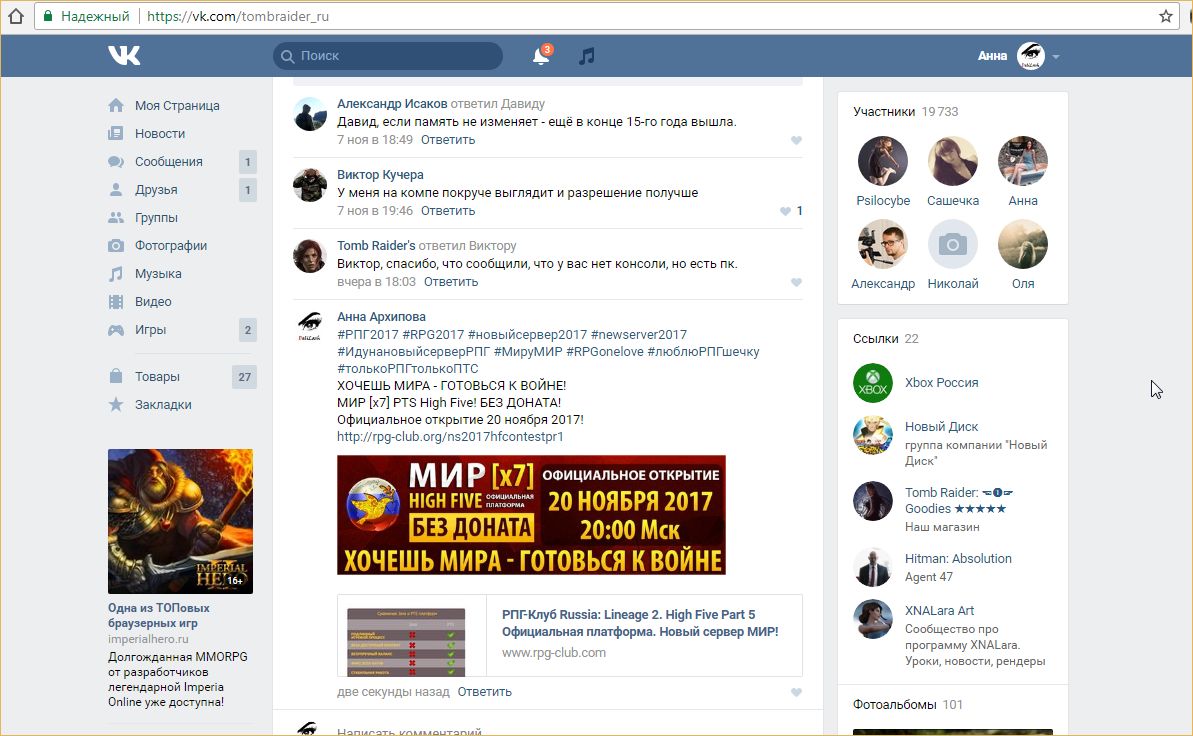Click the VK logo in header
The image size is (1193, 736).
(124, 55)
